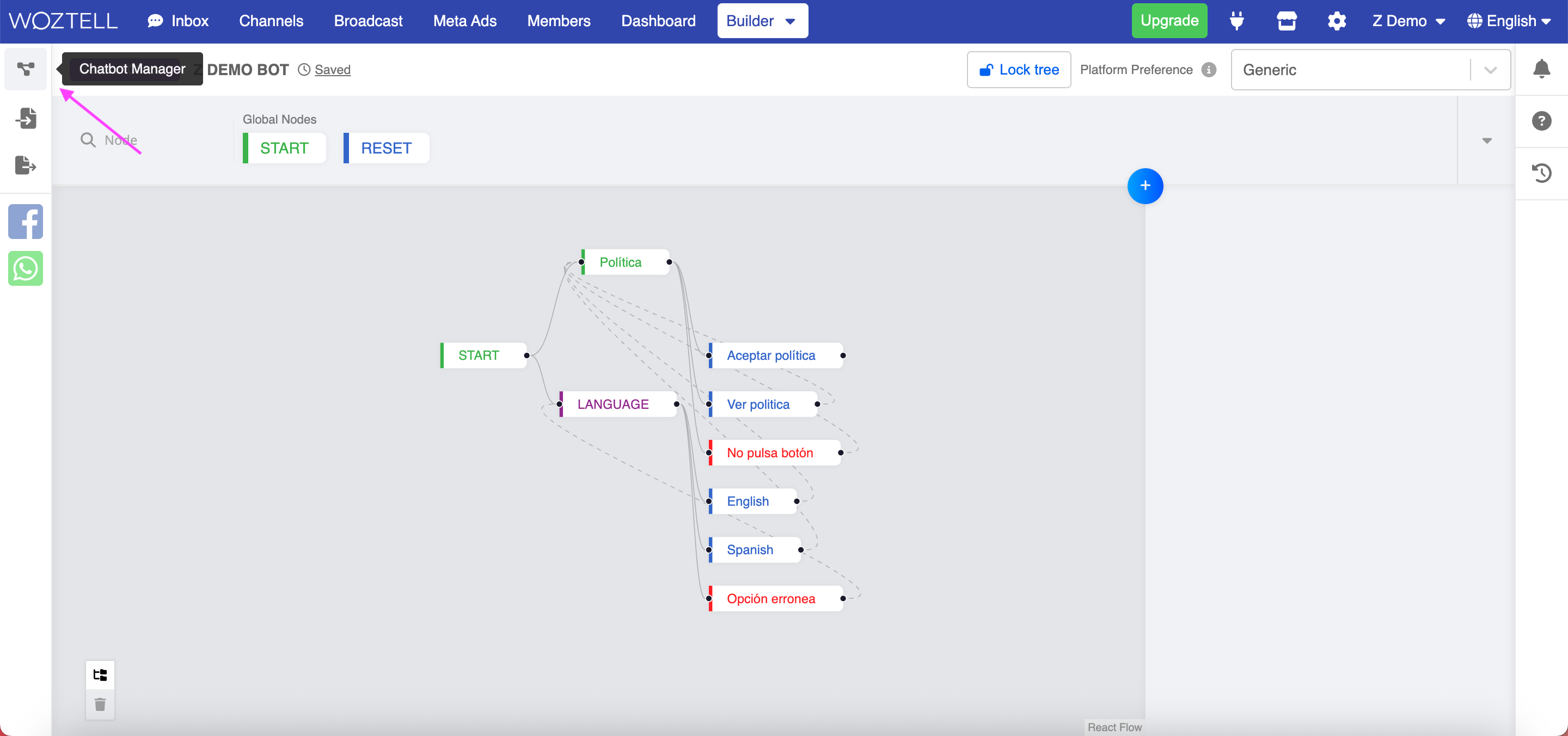Open the settings gear icon

pyautogui.click(x=1336, y=21)
